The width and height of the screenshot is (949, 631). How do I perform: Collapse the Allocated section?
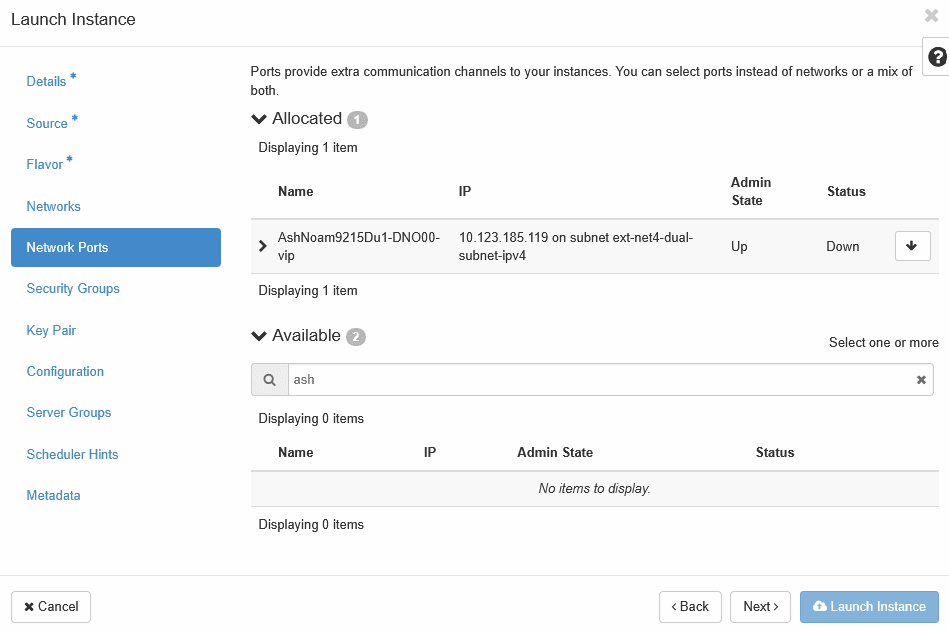click(259, 119)
